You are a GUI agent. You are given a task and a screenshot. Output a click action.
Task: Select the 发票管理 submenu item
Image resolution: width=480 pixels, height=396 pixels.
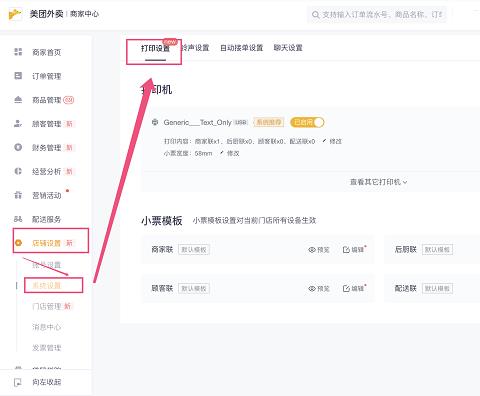[47, 348]
